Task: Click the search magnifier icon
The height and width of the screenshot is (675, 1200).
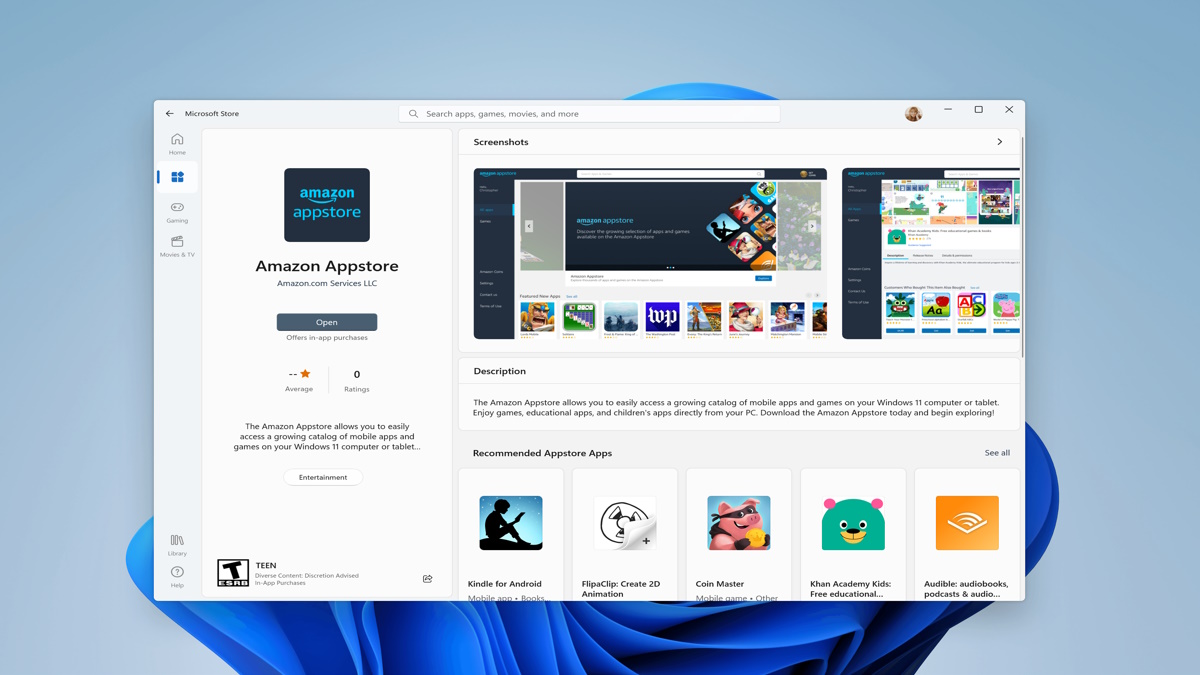Action: tap(413, 114)
